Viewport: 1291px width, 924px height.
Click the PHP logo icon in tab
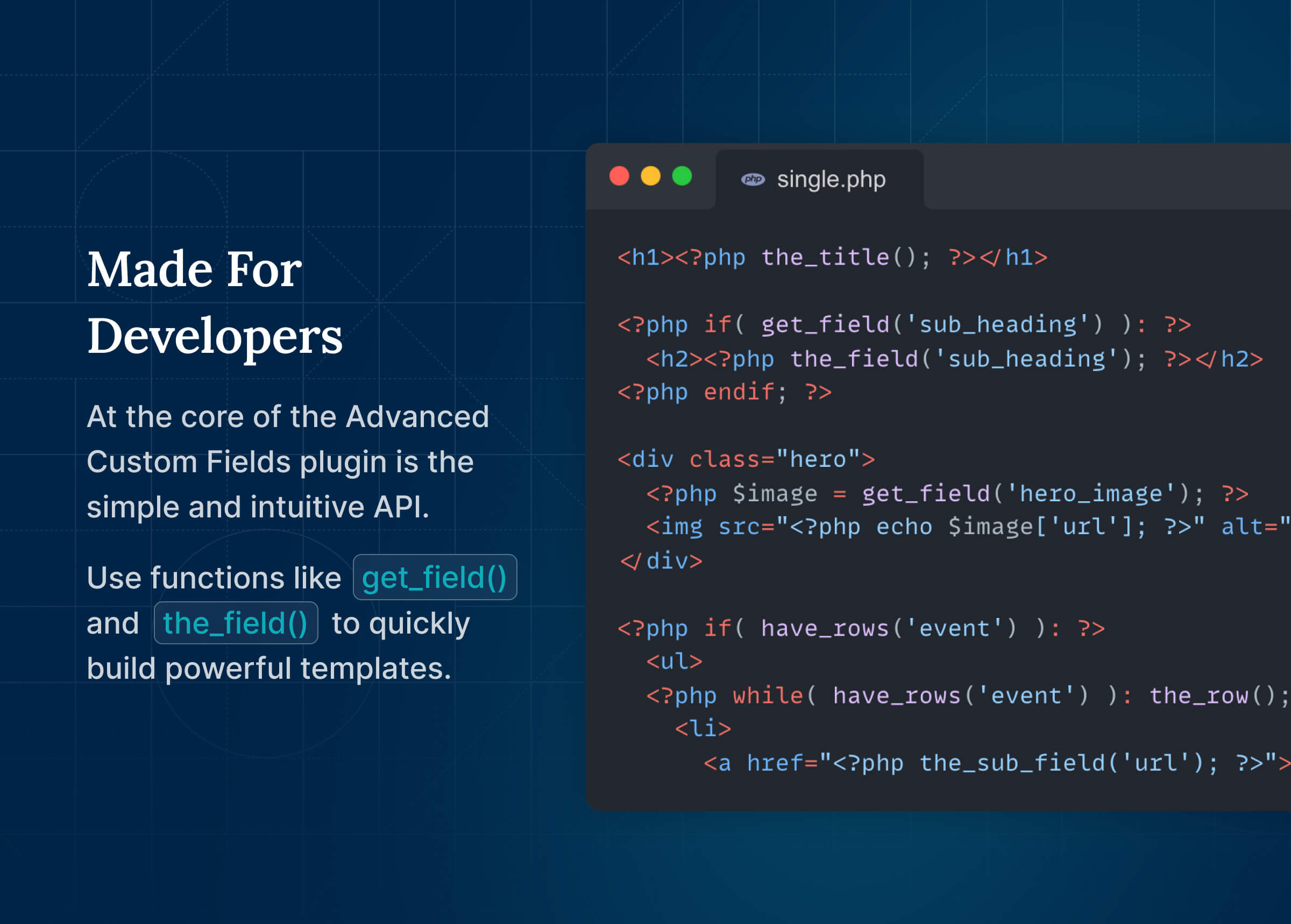click(752, 179)
